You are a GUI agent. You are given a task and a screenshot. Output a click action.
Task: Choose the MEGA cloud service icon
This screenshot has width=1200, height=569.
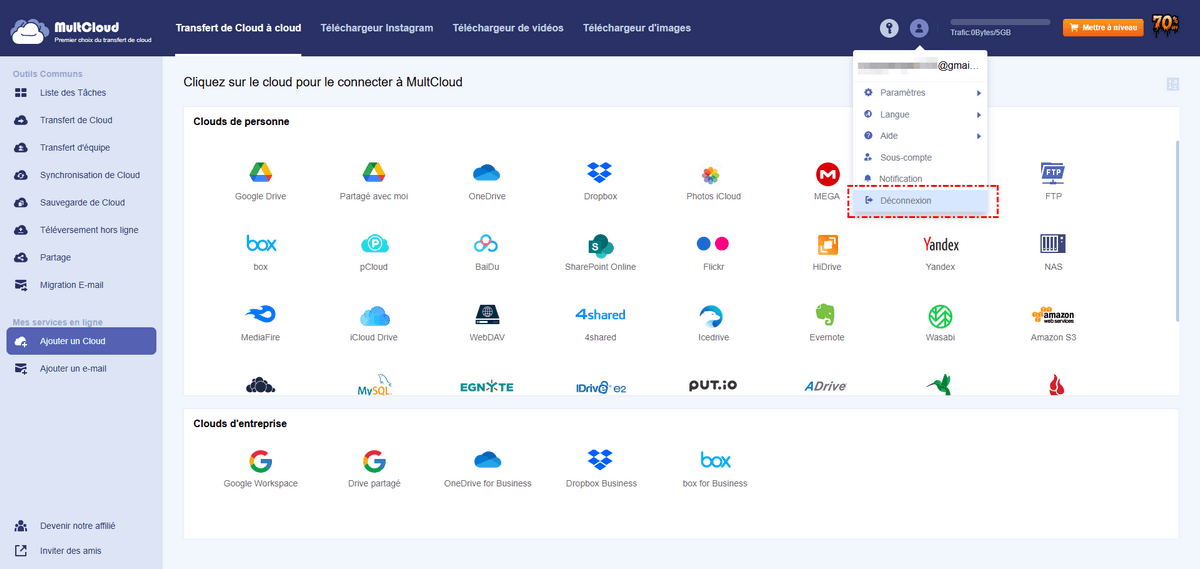827,174
